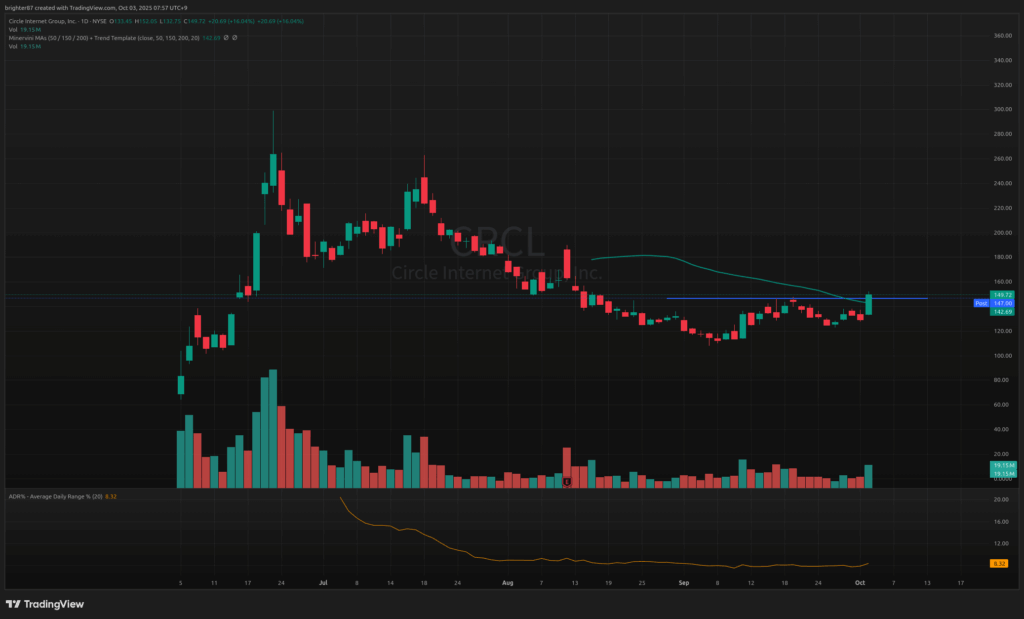Screen dimensions: 1024x619
Task: Click the orange 8.32 ADR value tag
Action: point(998,564)
